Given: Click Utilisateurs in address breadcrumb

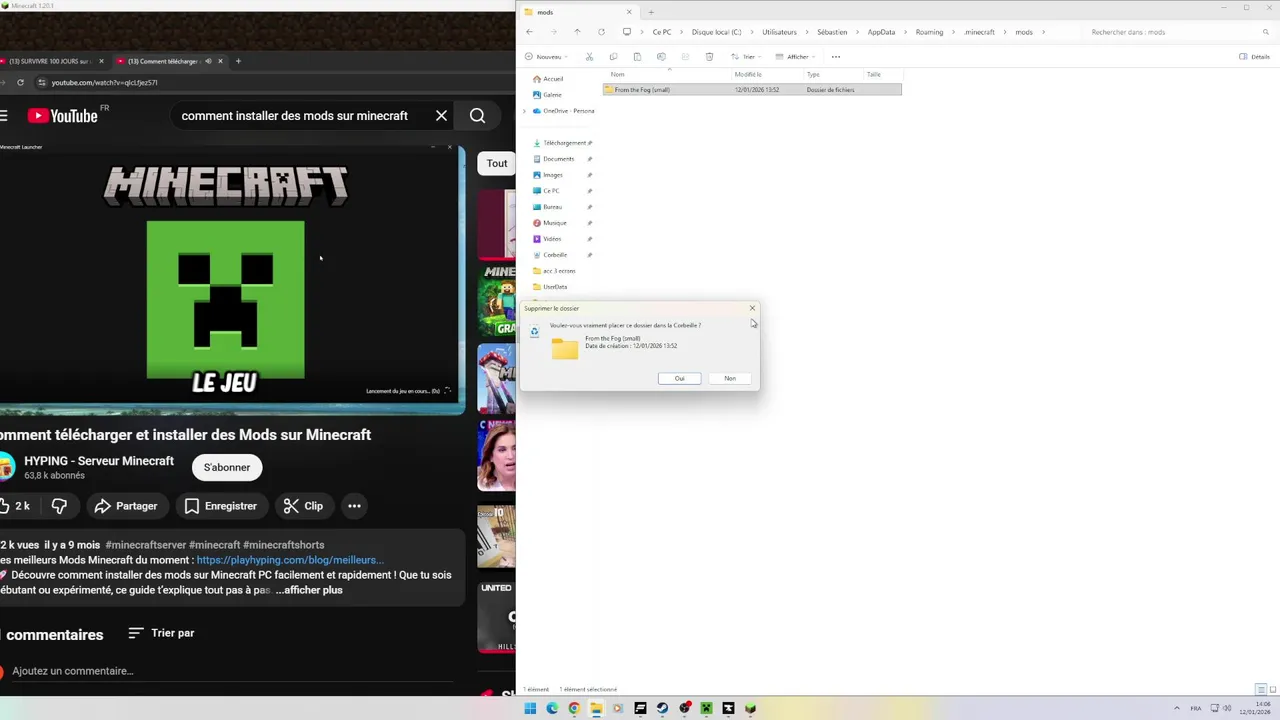Looking at the screenshot, I should (779, 32).
